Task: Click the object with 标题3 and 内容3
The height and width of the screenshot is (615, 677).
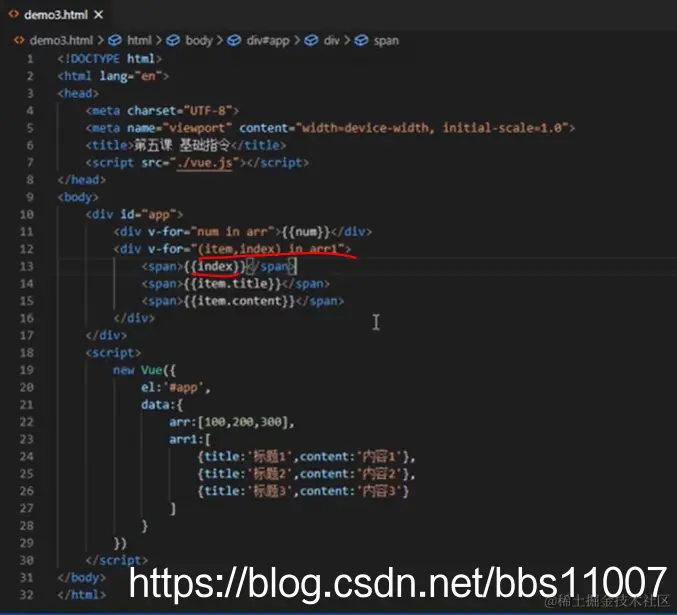Action: tap(303, 491)
